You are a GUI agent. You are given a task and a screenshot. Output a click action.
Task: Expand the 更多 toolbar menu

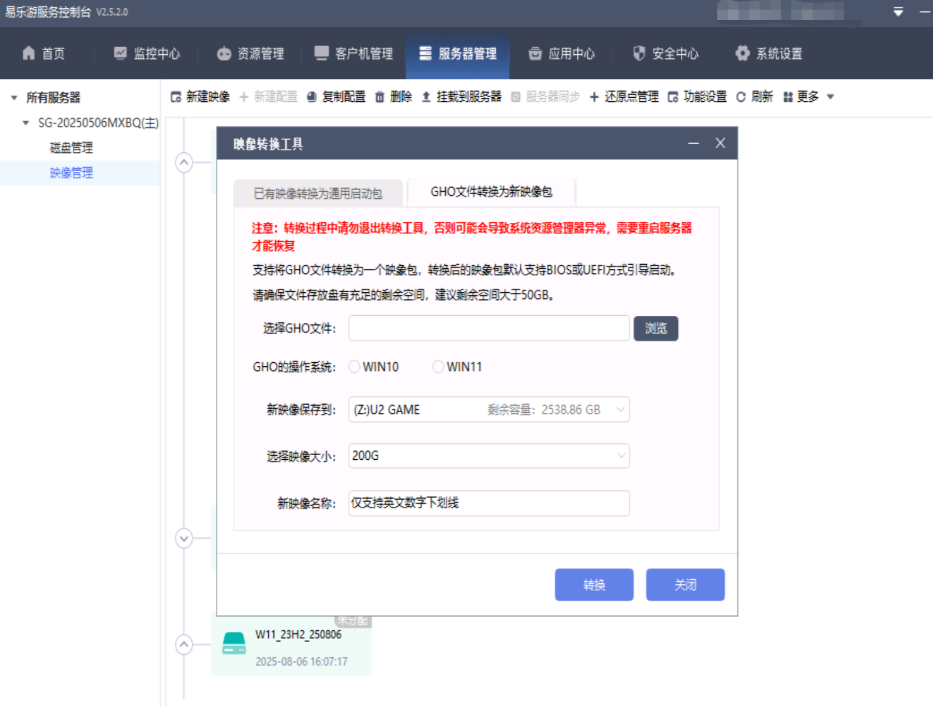click(x=808, y=97)
